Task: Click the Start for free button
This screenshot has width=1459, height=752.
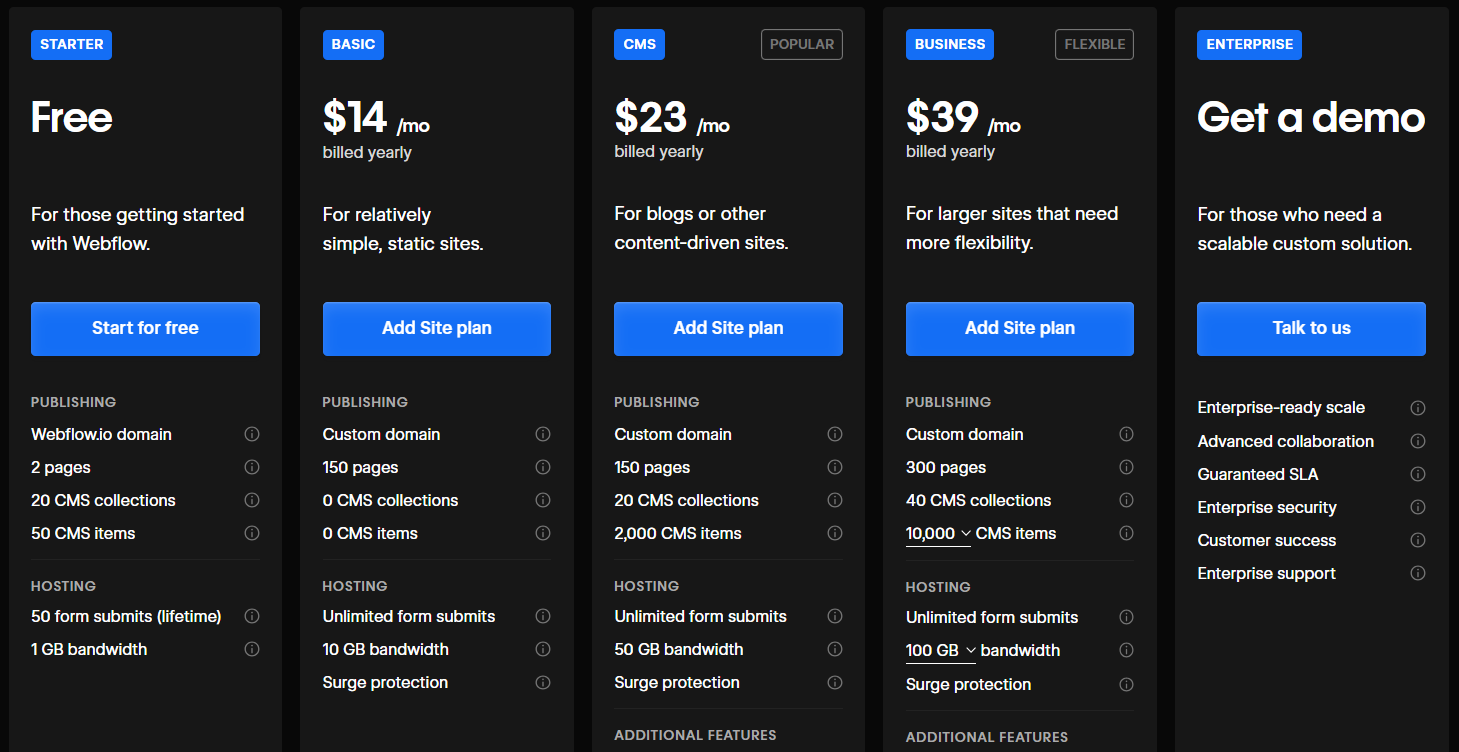Action: [145, 328]
